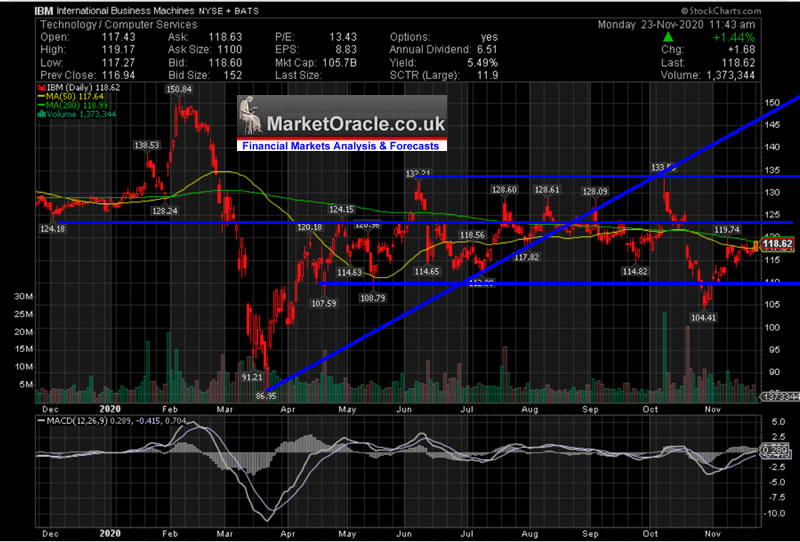Screen dimensions: 800x542
Task: Click the volume bars icon in legend
Action: (40, 114)
